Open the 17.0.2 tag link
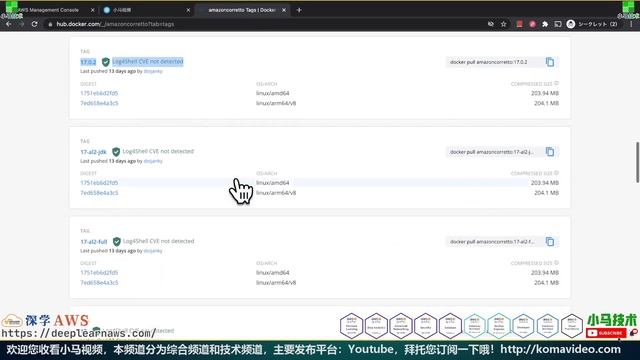640x360 pixels. pyautogui.click(x=88, y=62)
